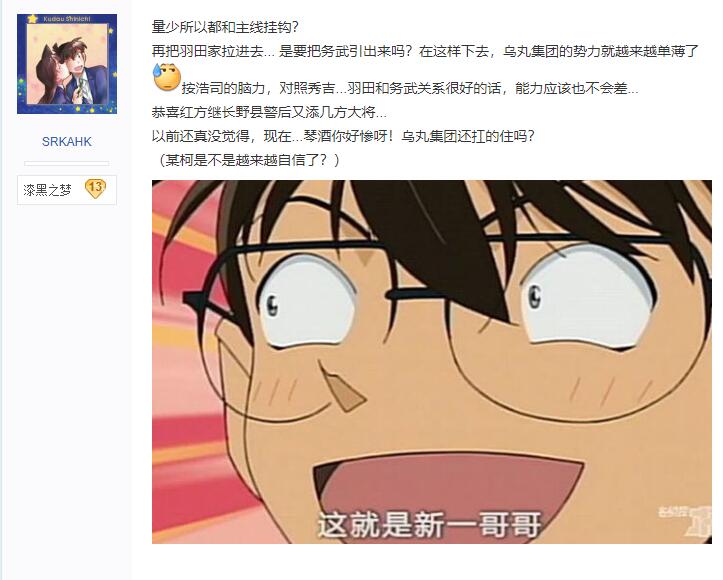723x580 pixels.
Task: Visit the SRKAHK profile link
Action: 67,142
